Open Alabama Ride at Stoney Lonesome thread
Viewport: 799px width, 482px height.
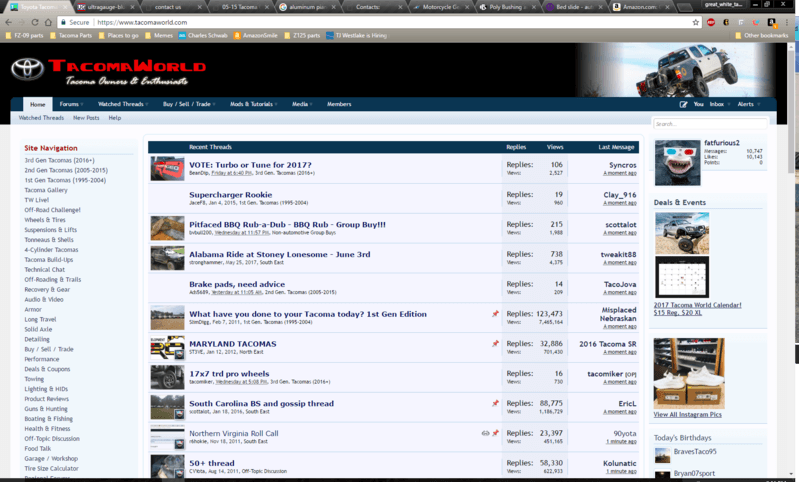pos(280,254)
